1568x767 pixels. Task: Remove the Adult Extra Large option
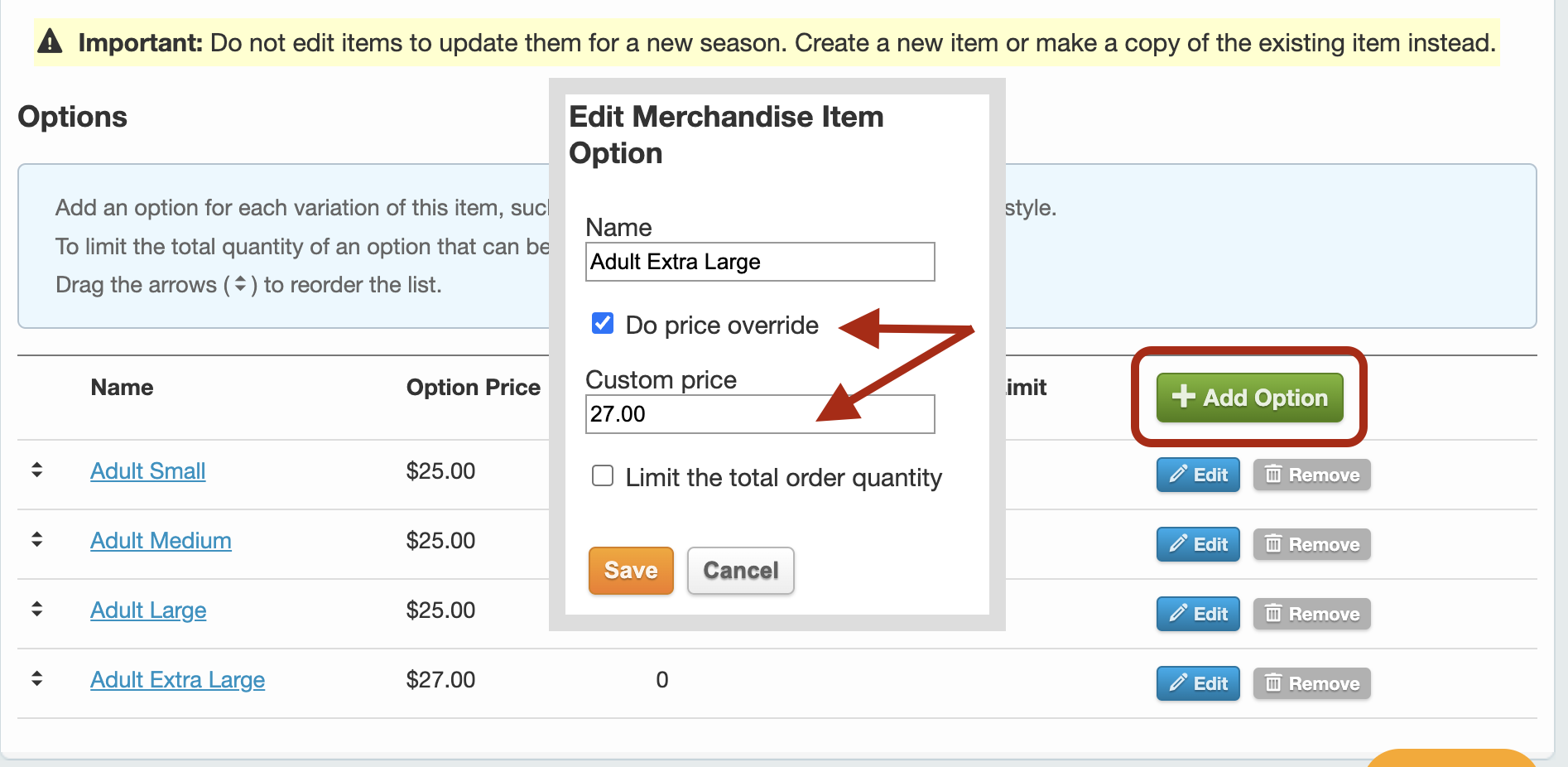(1311, 684)
